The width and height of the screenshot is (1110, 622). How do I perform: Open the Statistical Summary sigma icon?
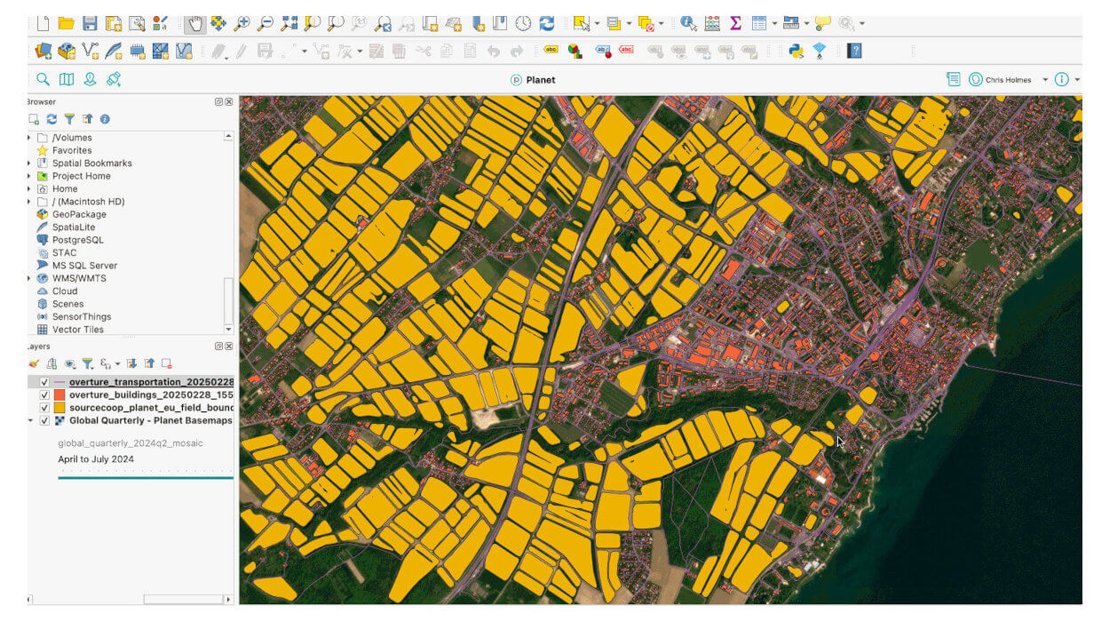(x=735, y=23)
